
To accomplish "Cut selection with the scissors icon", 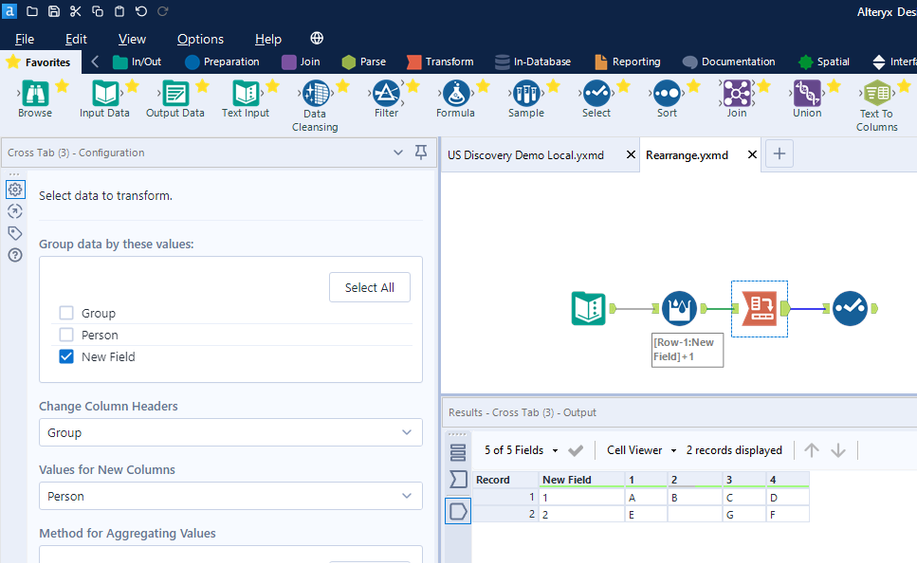I will point(75,11).
